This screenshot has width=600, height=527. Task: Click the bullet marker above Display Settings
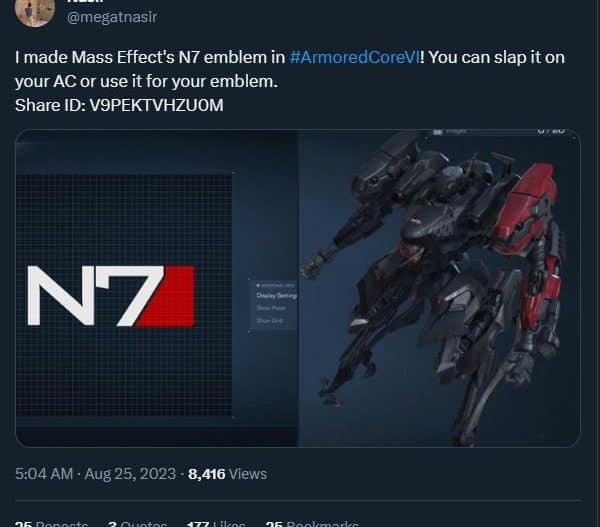click(258, 286)
